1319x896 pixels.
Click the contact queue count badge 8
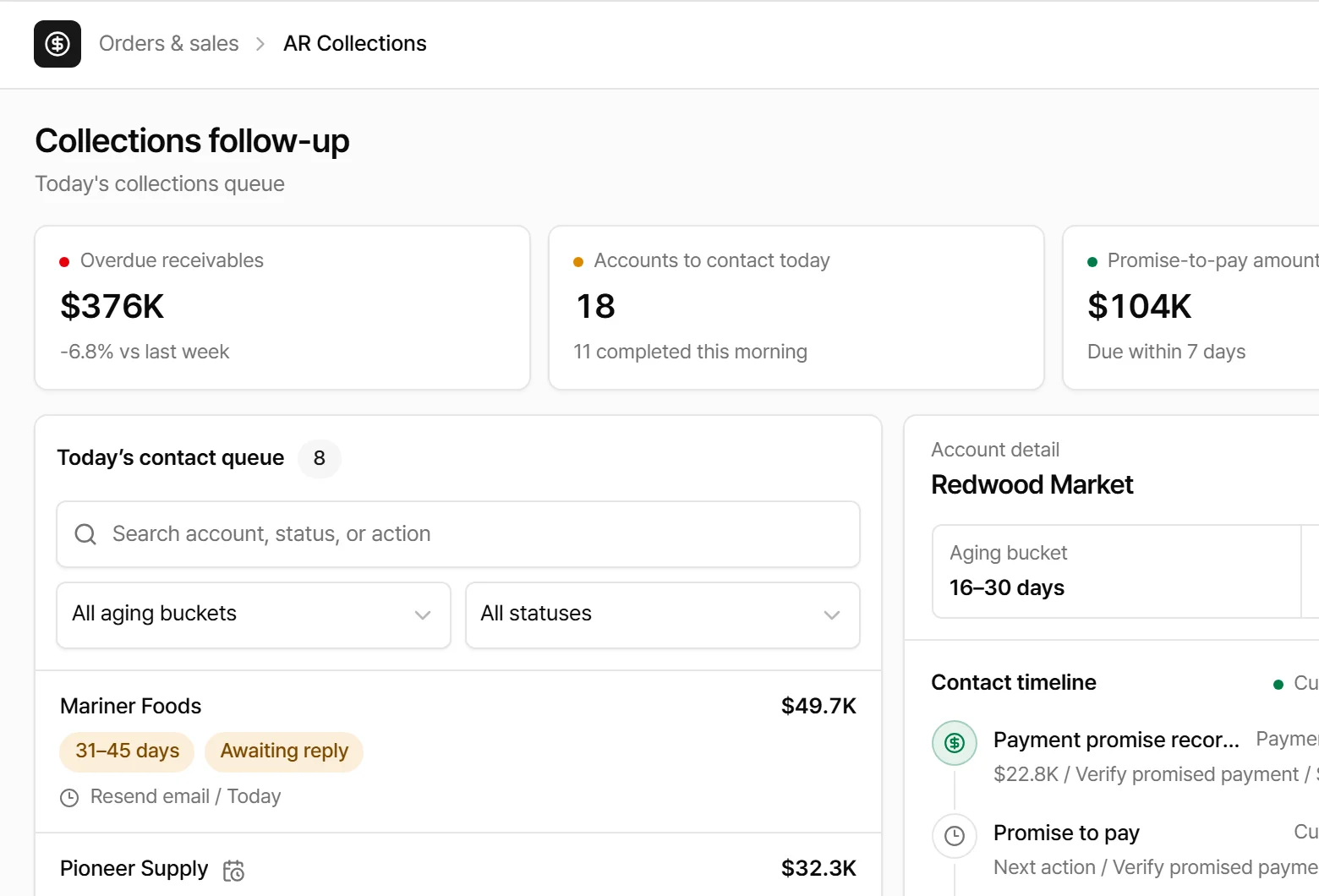pyautogui.click(x=320, y=458)
